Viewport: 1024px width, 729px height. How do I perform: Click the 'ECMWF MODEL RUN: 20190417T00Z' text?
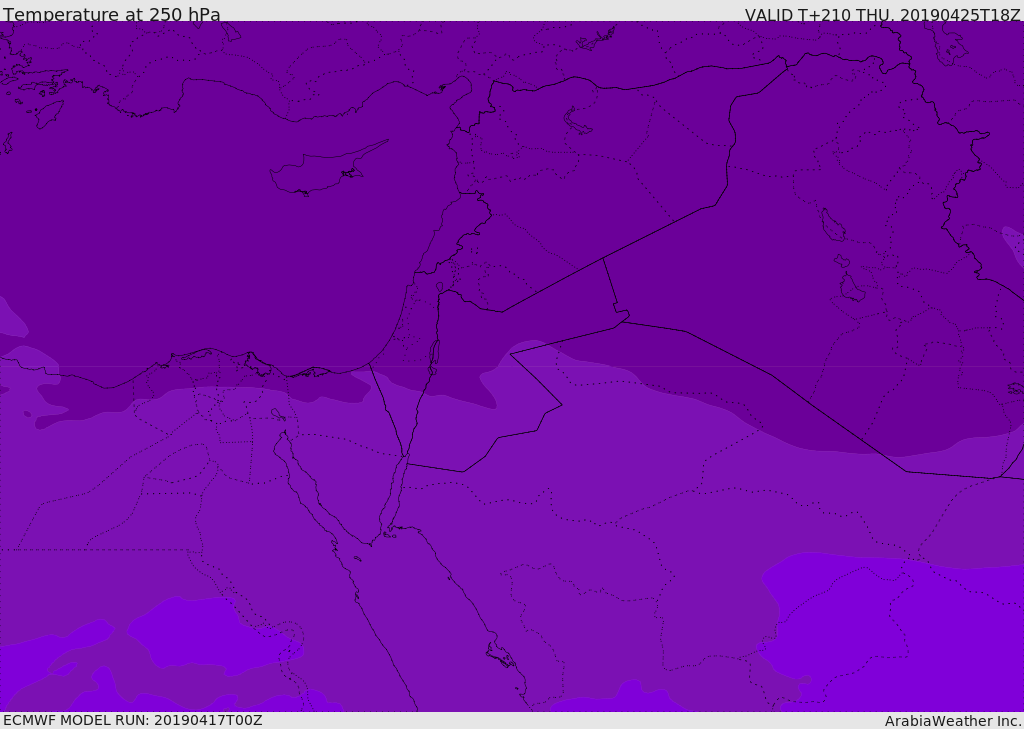click(133, 720)
